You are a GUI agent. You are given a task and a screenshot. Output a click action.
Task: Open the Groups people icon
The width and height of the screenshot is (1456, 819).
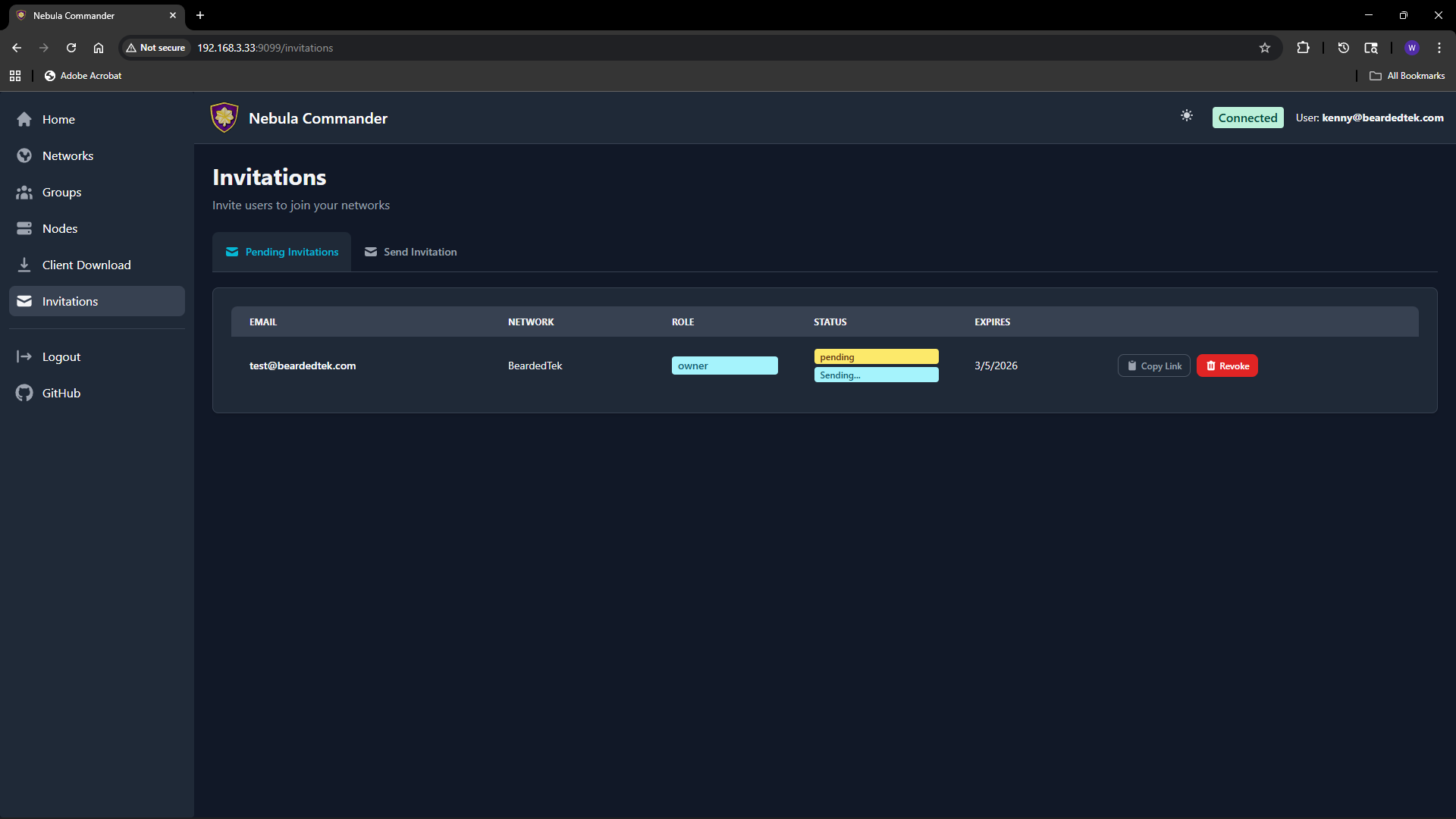[x=24, y=192]
